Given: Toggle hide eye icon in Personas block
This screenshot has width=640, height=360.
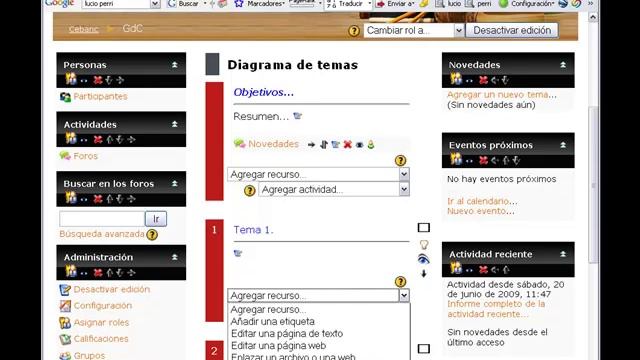Looking at the screenshot, I should 84,81.
